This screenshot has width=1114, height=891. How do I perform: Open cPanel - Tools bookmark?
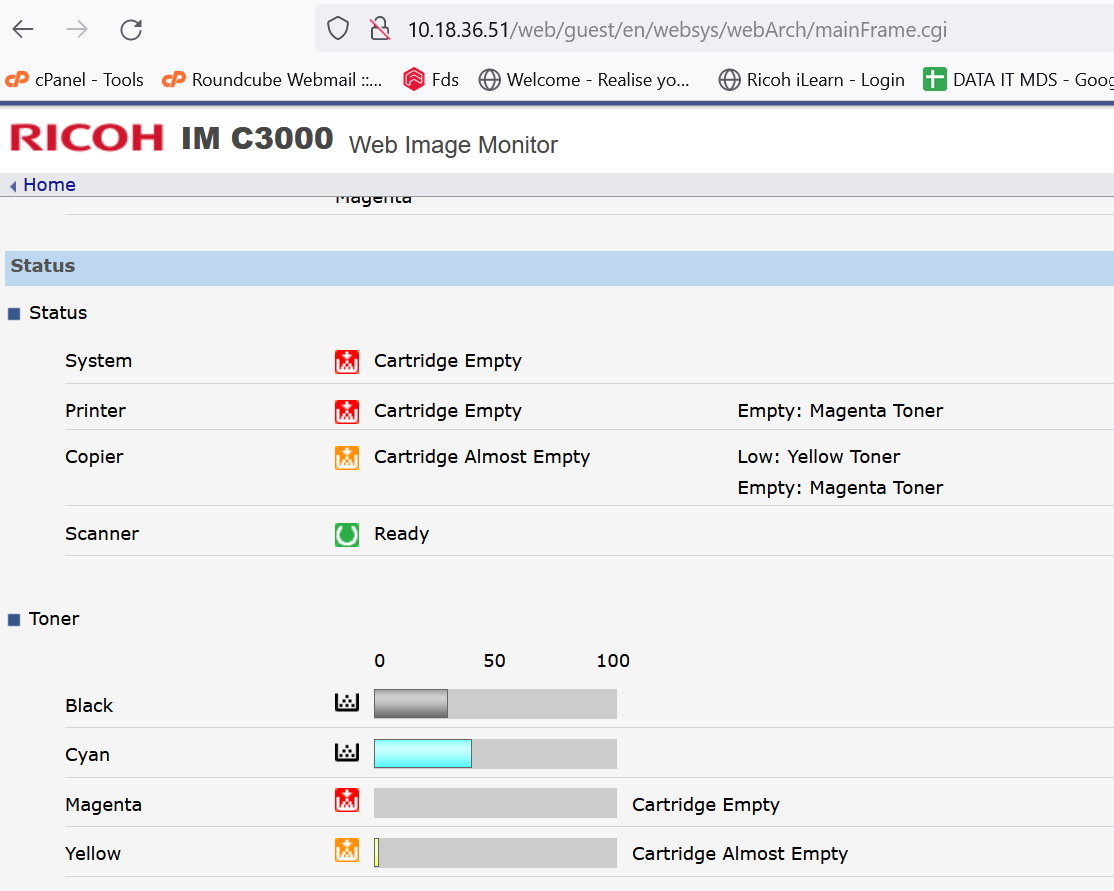[75, 80]
